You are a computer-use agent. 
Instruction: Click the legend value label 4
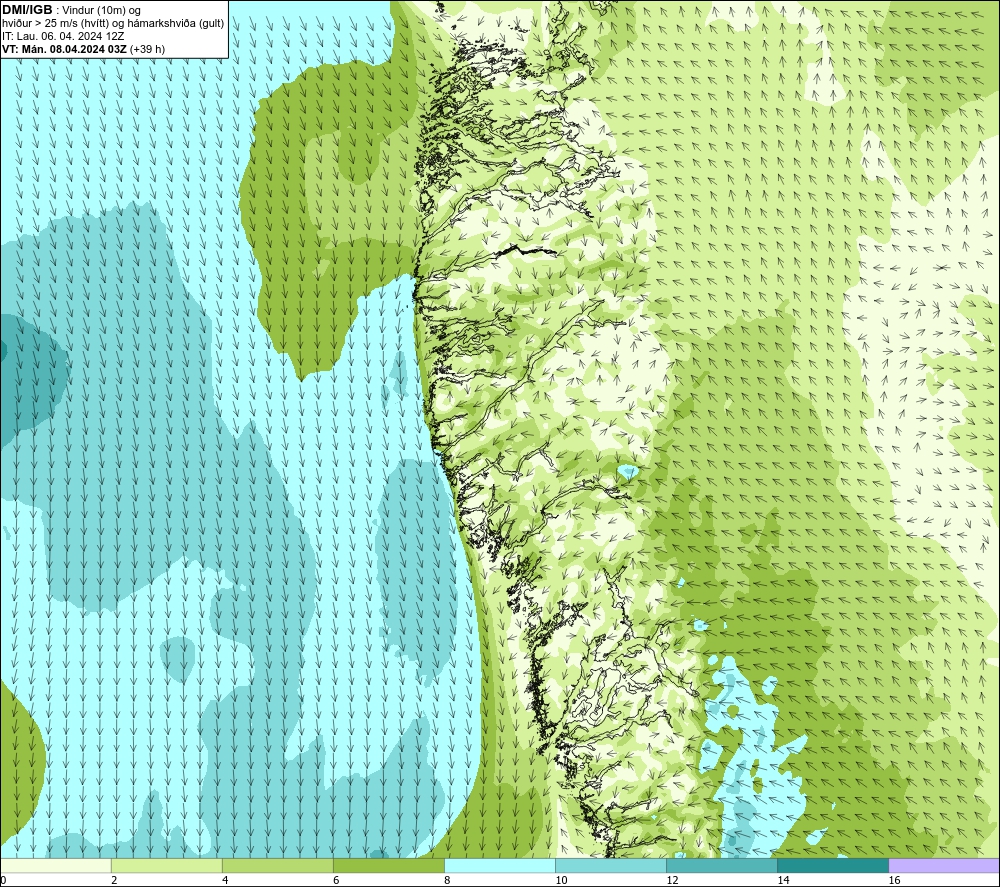tap(224, 880)
